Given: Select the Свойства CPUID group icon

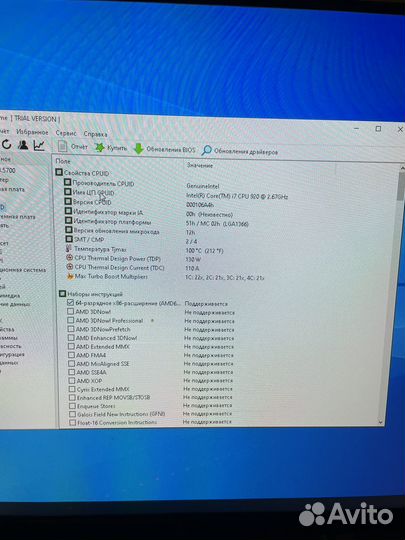Looking at the screenshot, I should point(59,172).
